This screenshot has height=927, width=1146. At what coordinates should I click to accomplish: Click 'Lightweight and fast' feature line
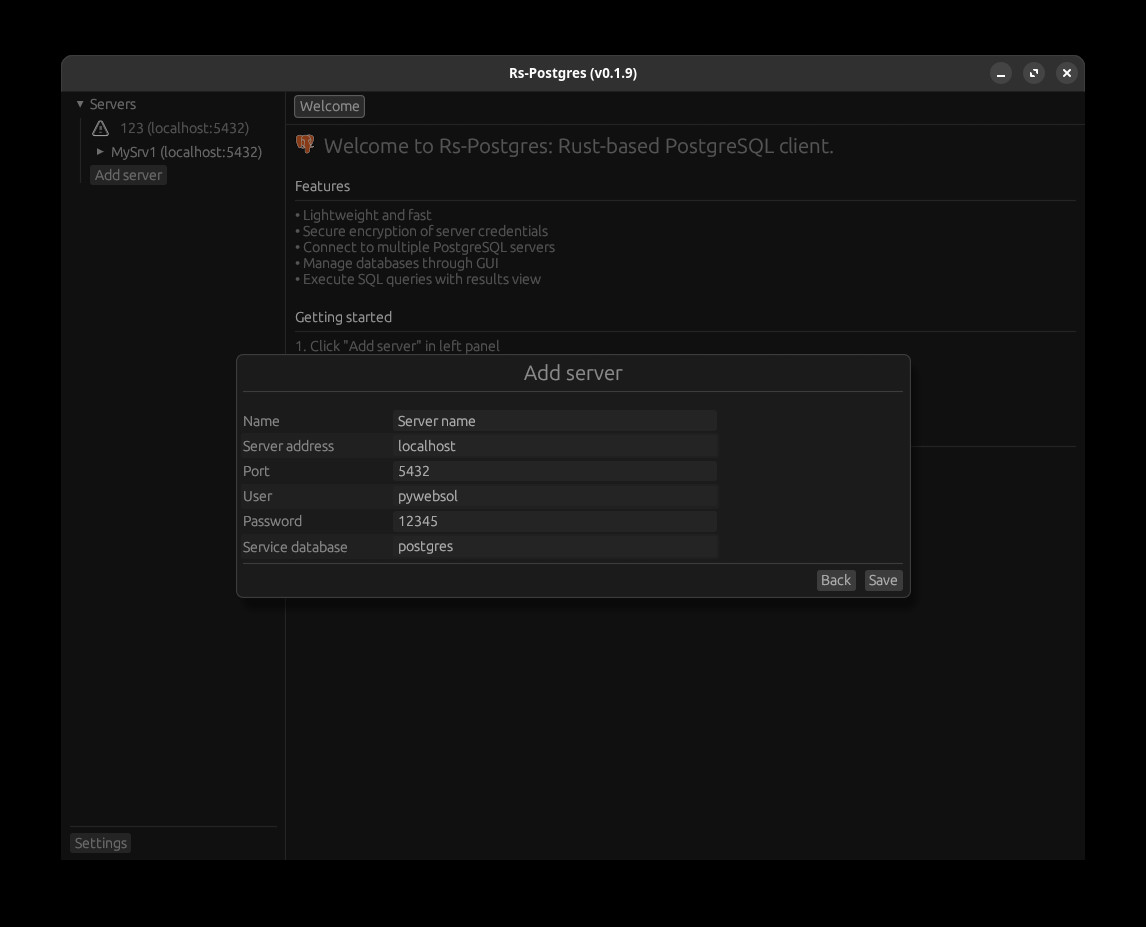367,215
